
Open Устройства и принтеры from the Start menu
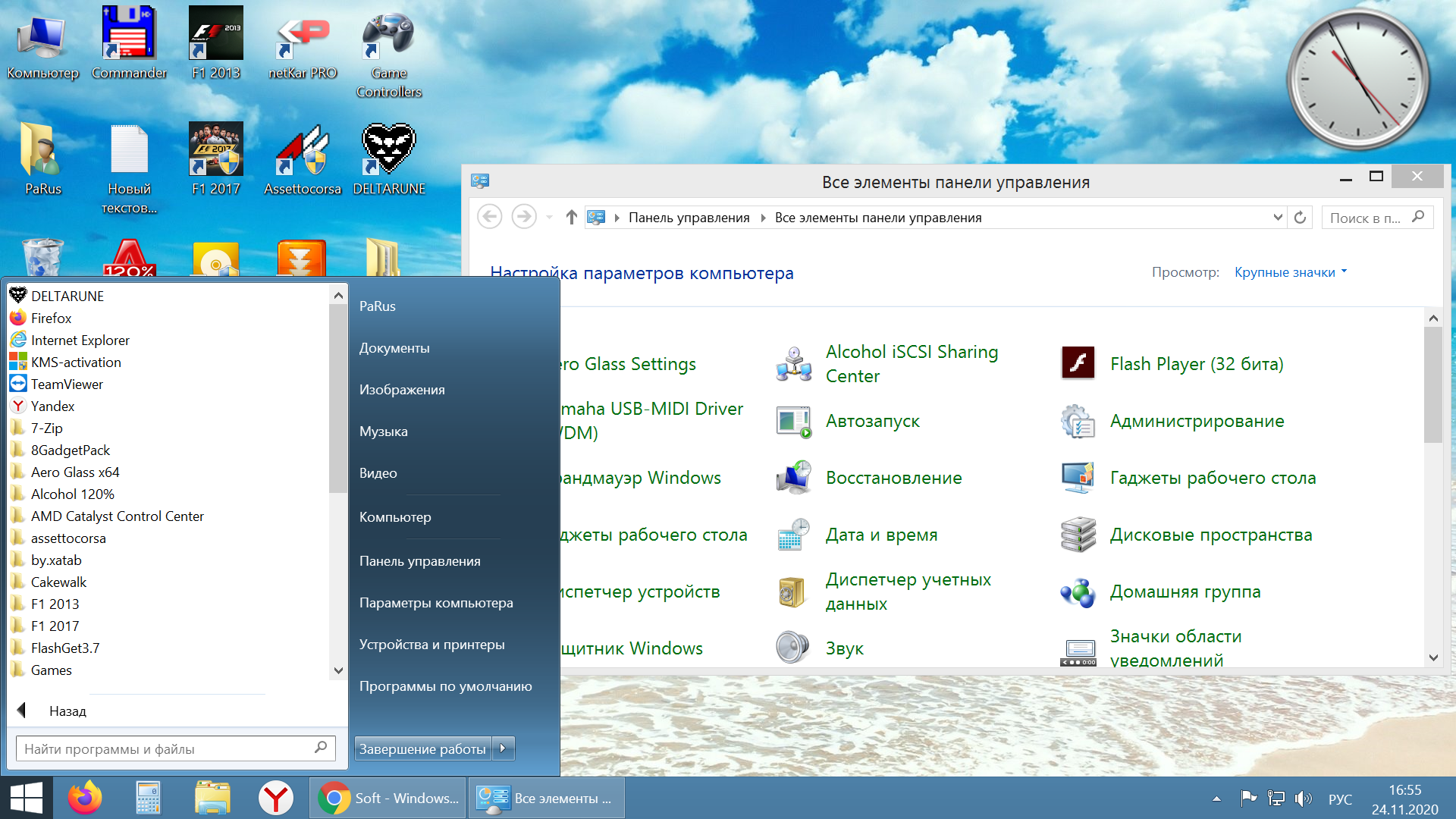point(431,645)
